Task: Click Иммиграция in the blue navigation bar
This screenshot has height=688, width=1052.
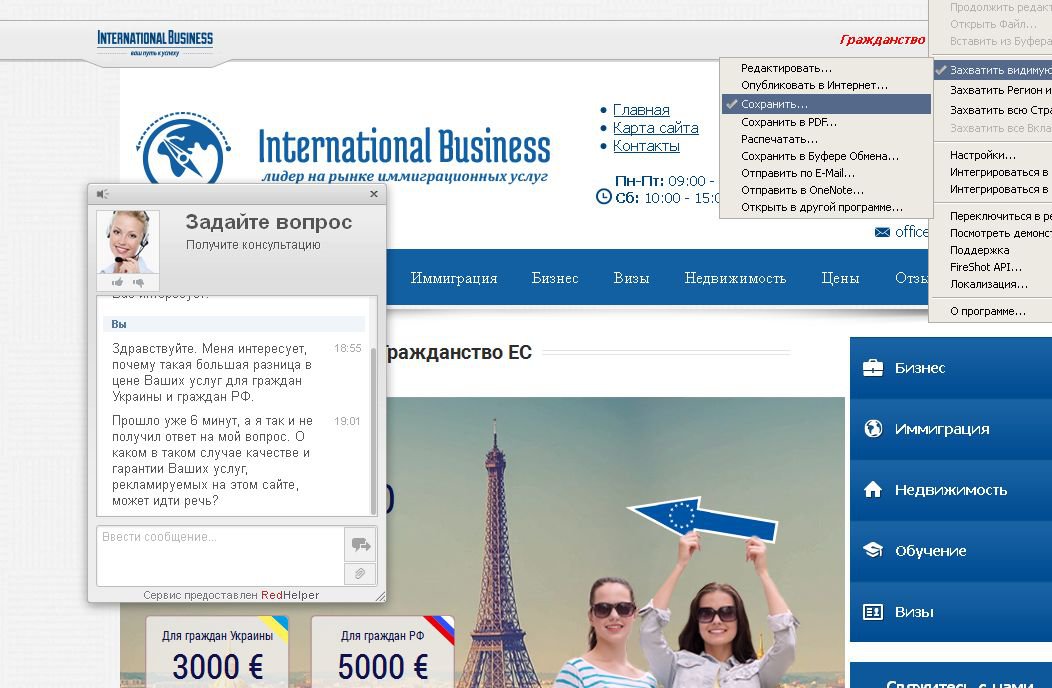Action: click(453, 278)
